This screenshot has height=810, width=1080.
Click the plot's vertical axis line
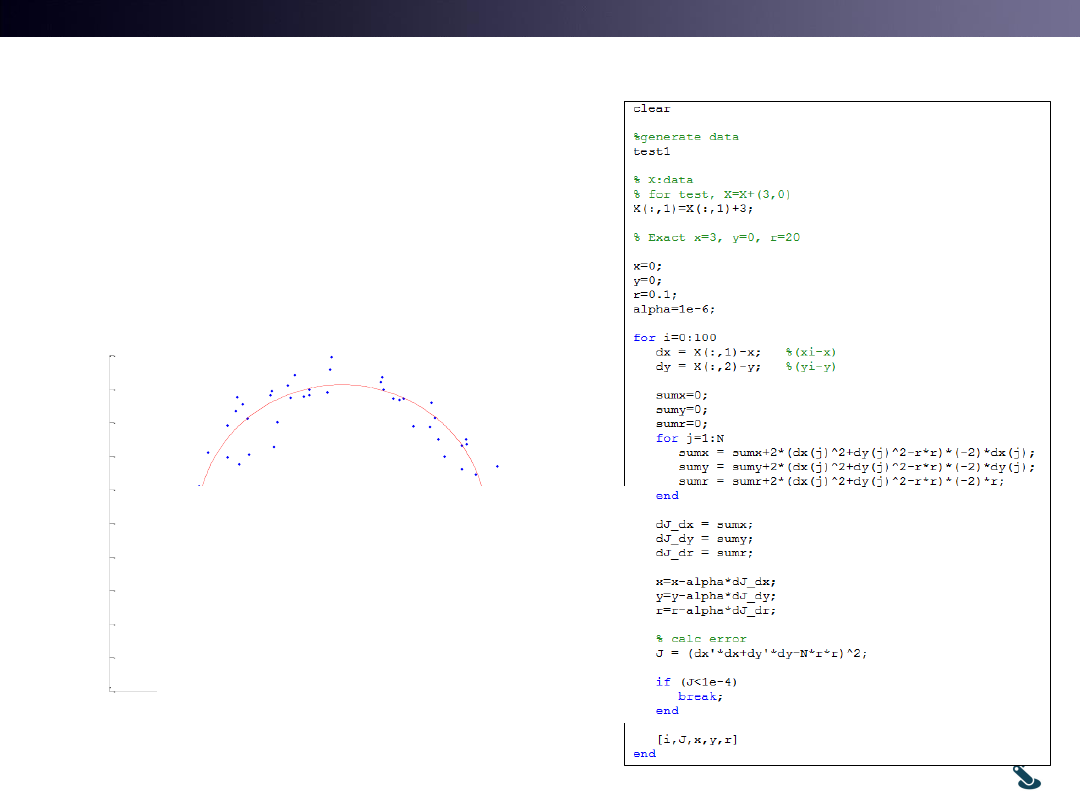pyautogui.click(x=110, y=520)
